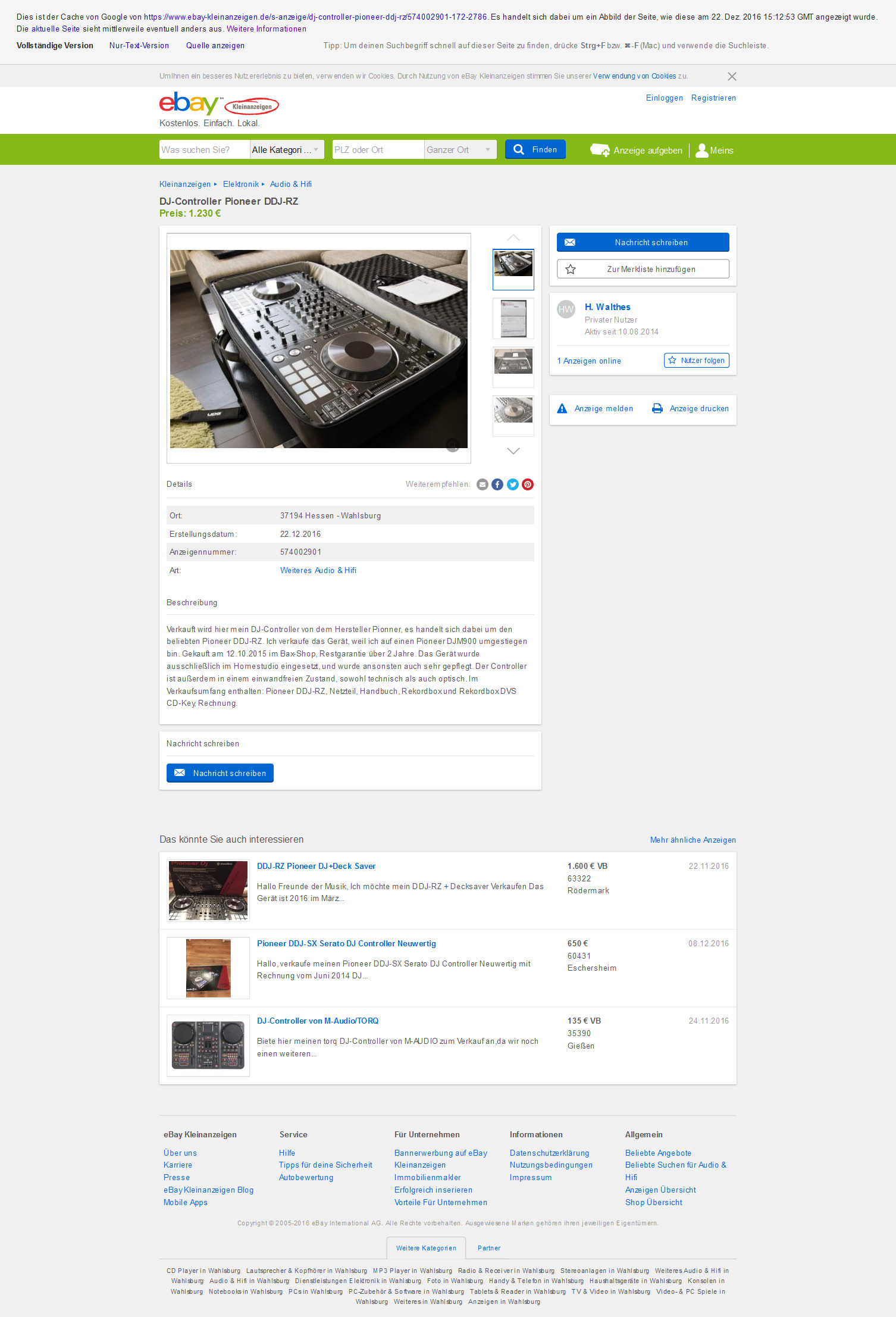This screenshot has height=1317, width=896.
Task: Open Nur-Text-Version of cached page
Action: click(139, 46)
